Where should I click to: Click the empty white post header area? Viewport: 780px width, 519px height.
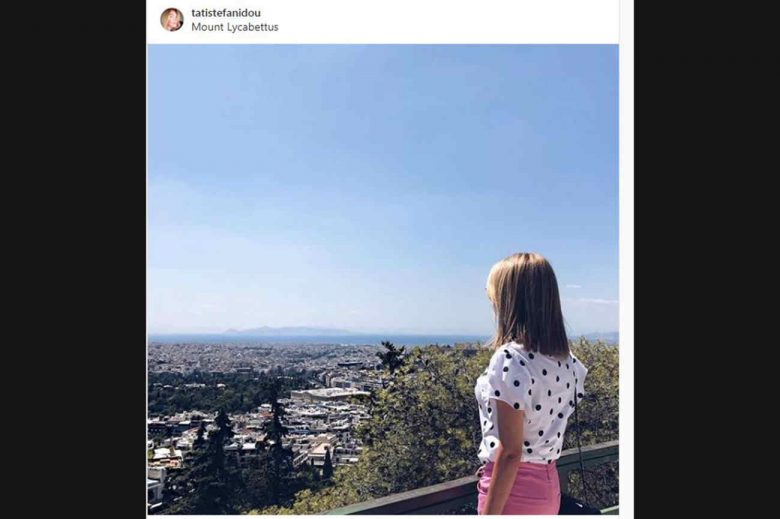tap(450, 20)
